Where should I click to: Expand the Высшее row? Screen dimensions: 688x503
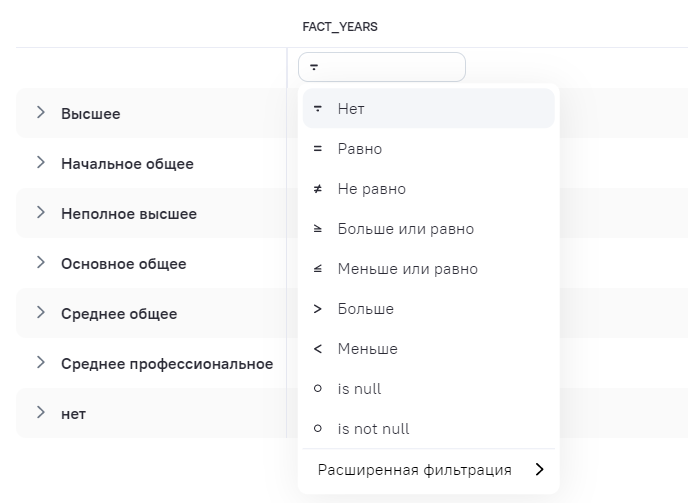point(41,113)
